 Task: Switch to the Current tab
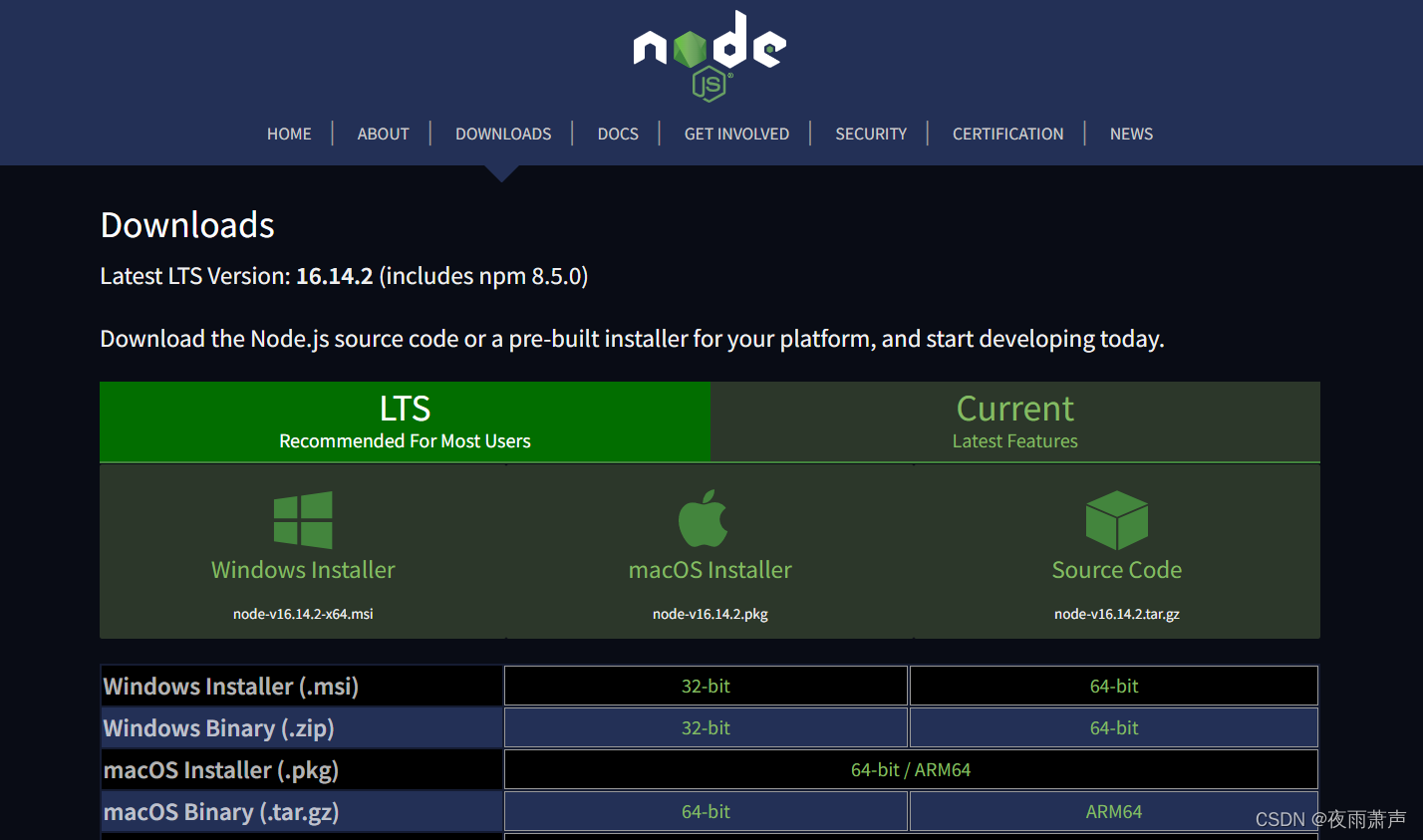pos(1015,421)
